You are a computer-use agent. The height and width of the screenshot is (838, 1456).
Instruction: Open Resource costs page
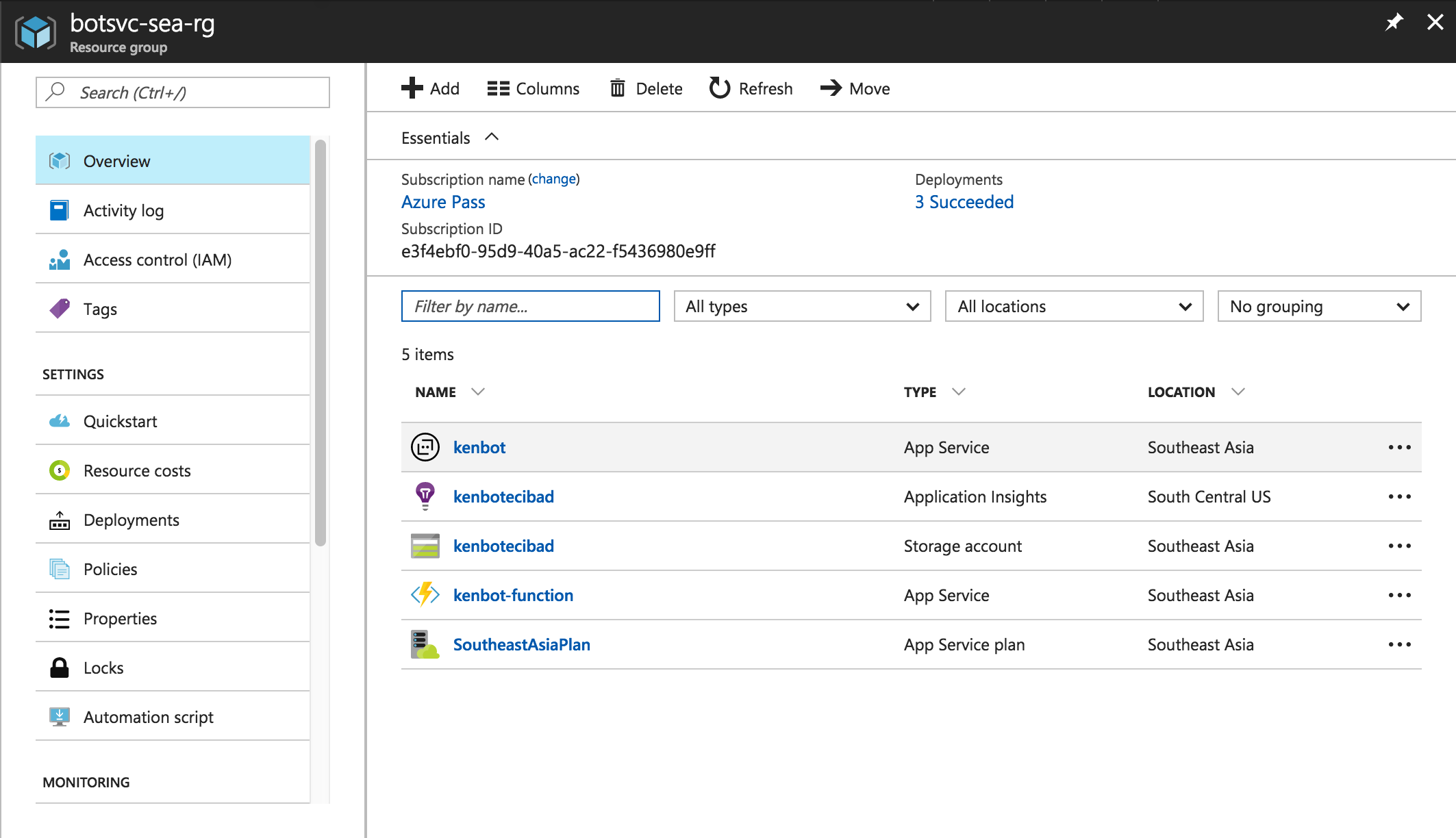[x=173, y=470]
